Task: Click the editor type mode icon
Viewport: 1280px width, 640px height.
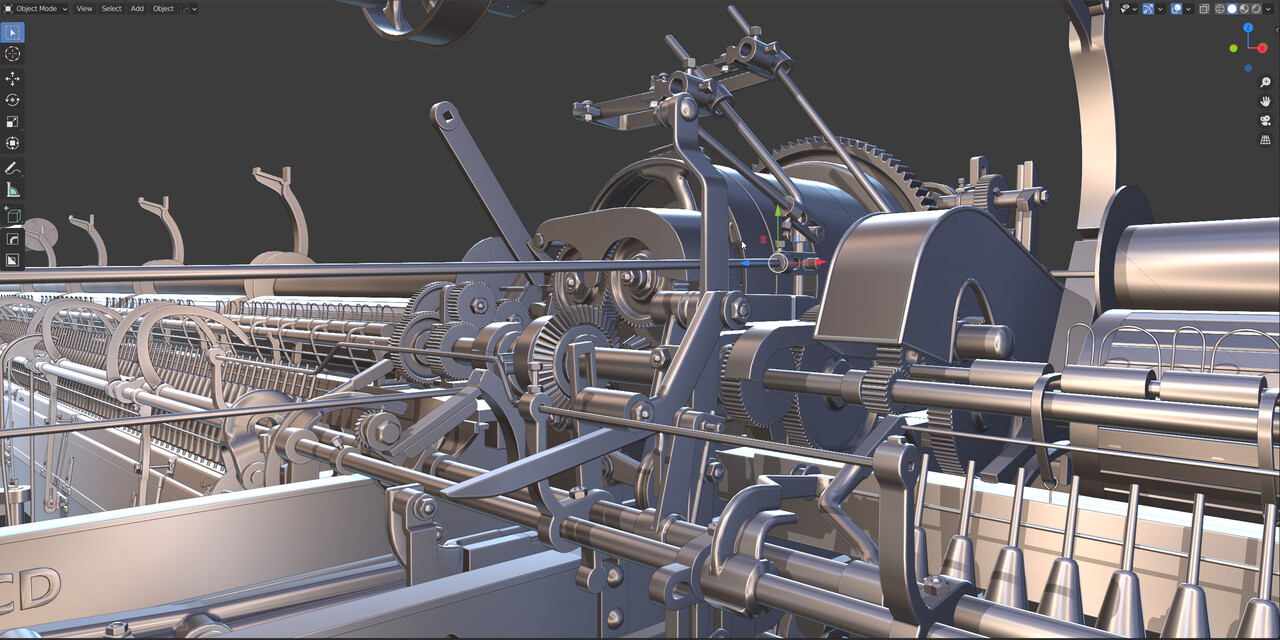Action: coord(7,8)
